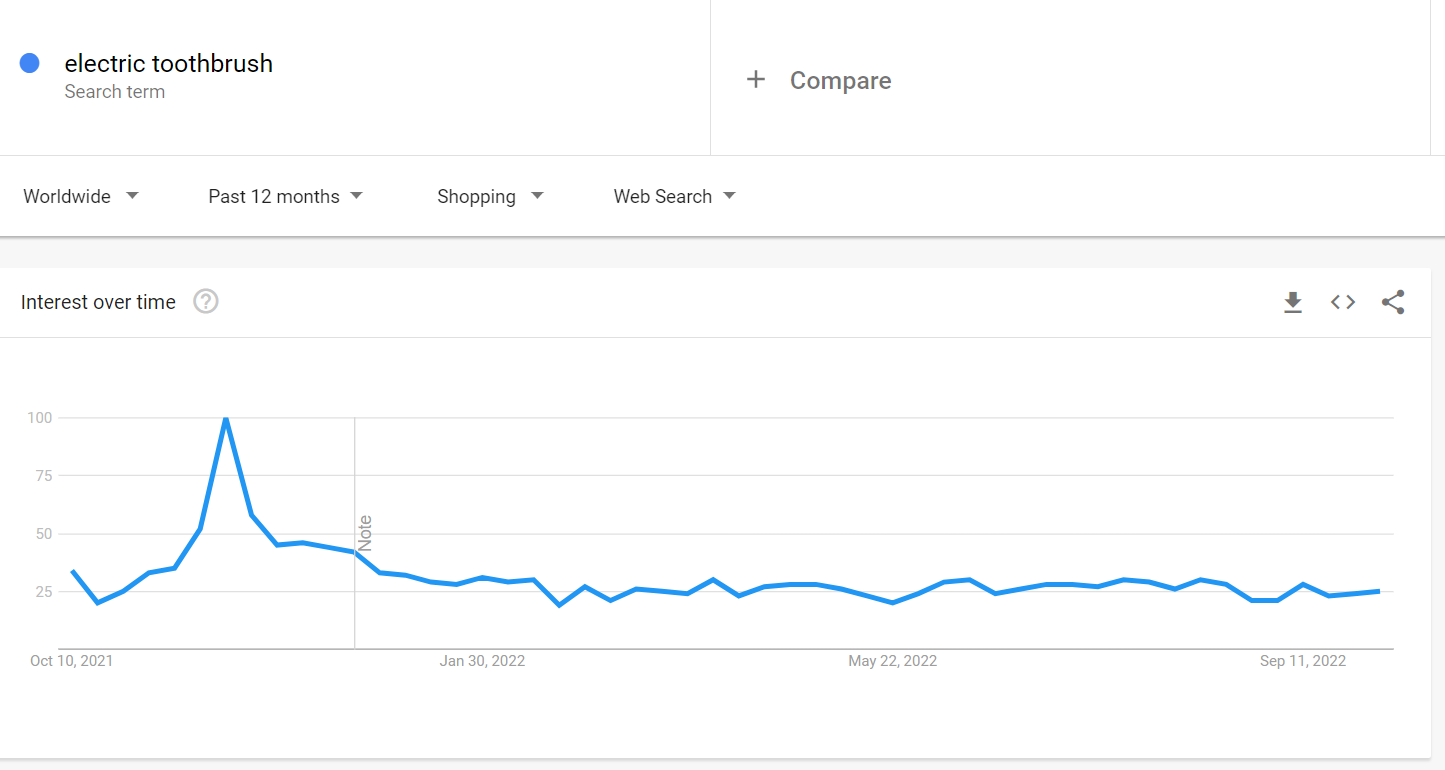
Task: Click the plus icon beside Compare
Action: [x=756, y=80]
